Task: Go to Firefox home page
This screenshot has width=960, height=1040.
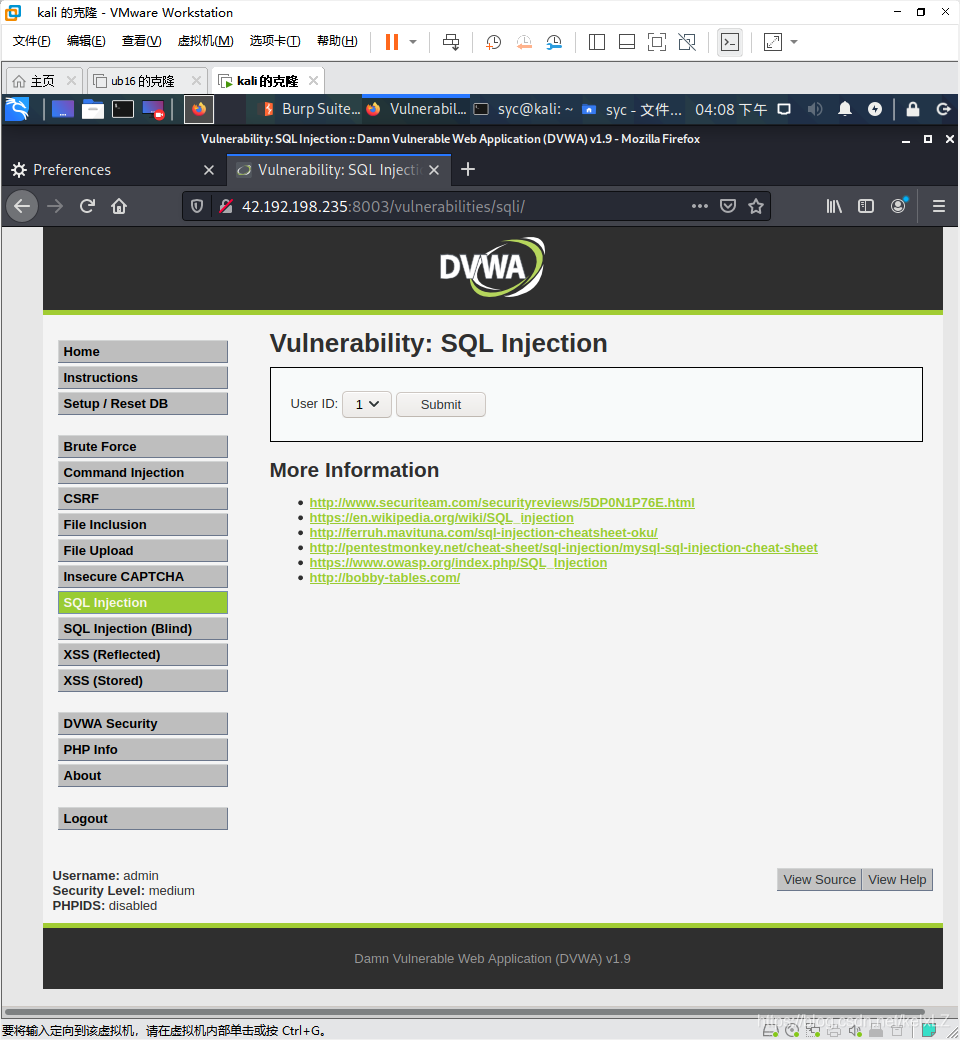Action: tap(119, 206)
